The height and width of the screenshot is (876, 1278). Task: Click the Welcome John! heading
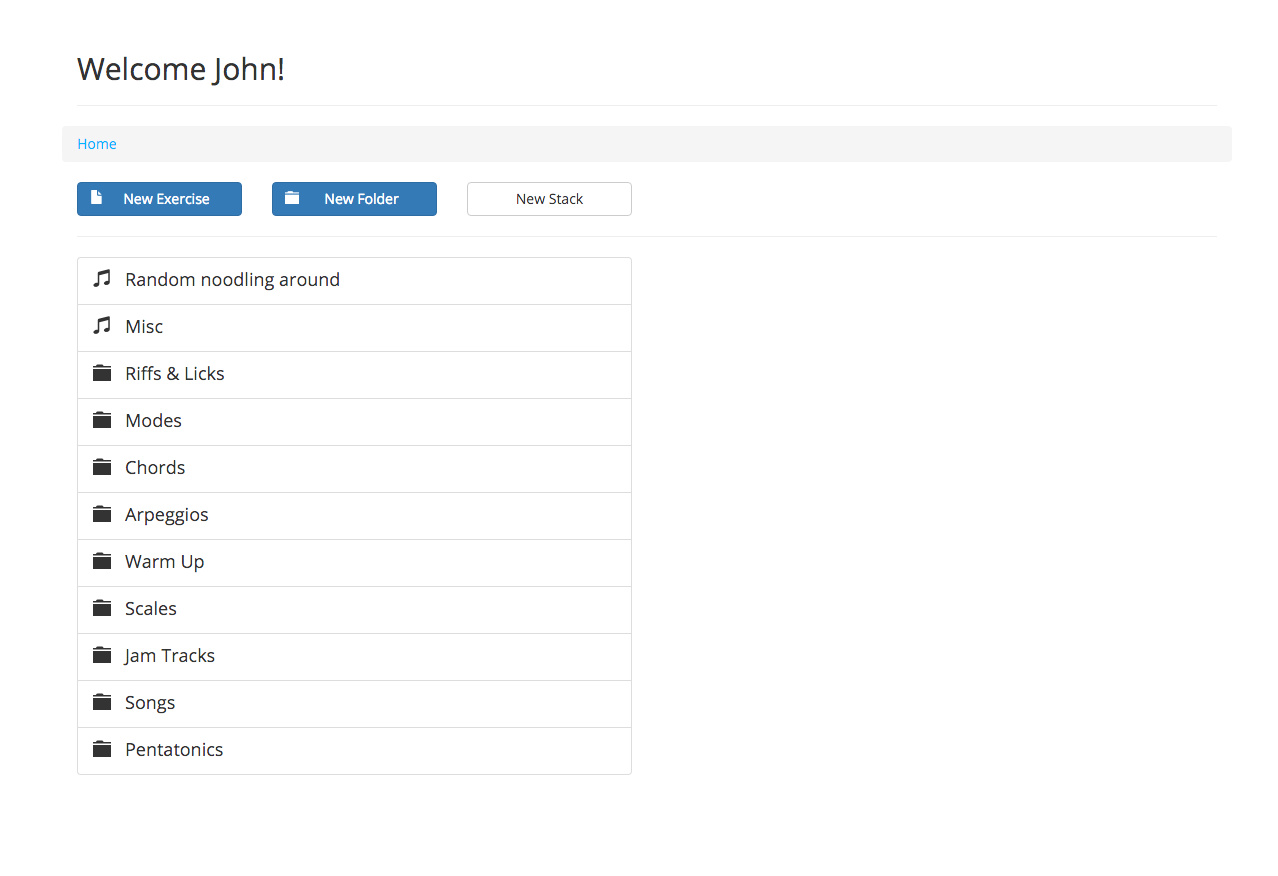181,69
